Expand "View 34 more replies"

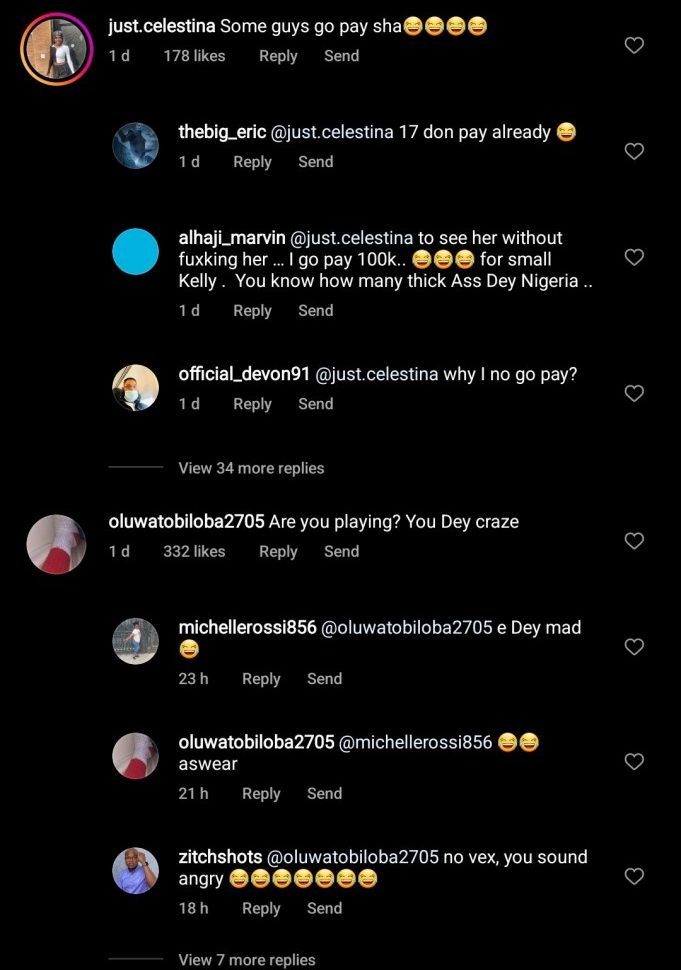(x=251, y=468)
